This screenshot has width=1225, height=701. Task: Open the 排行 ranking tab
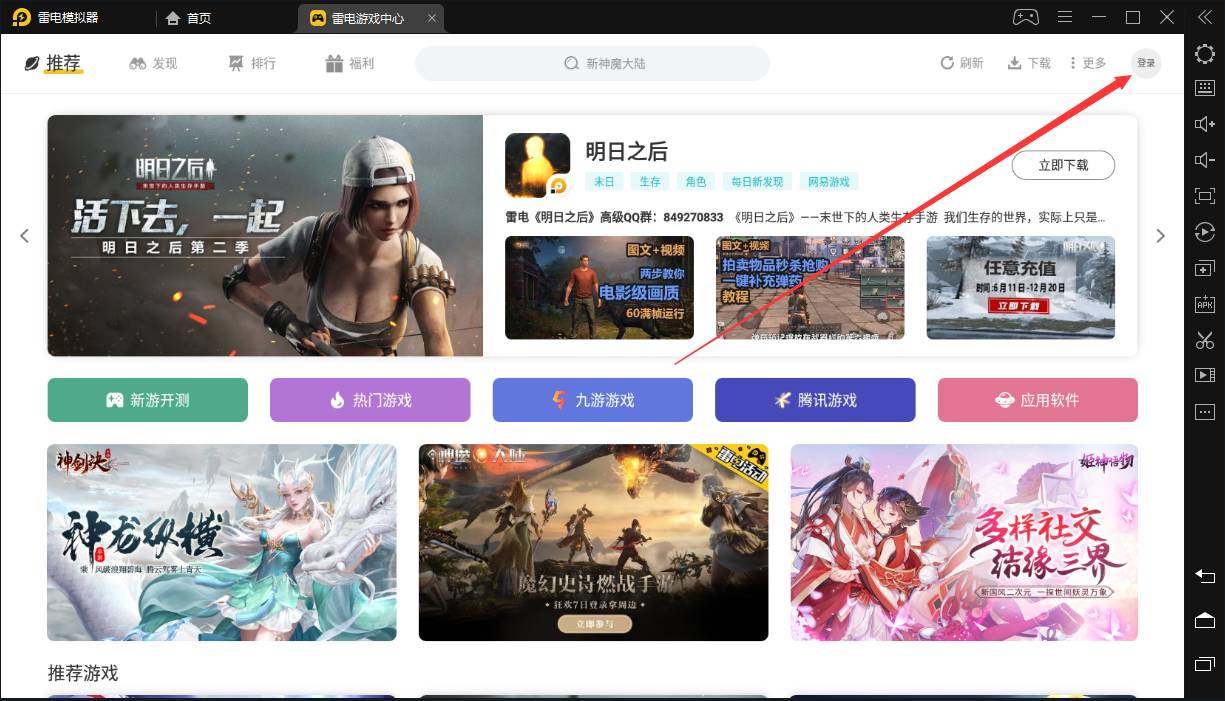click(252, 63)
